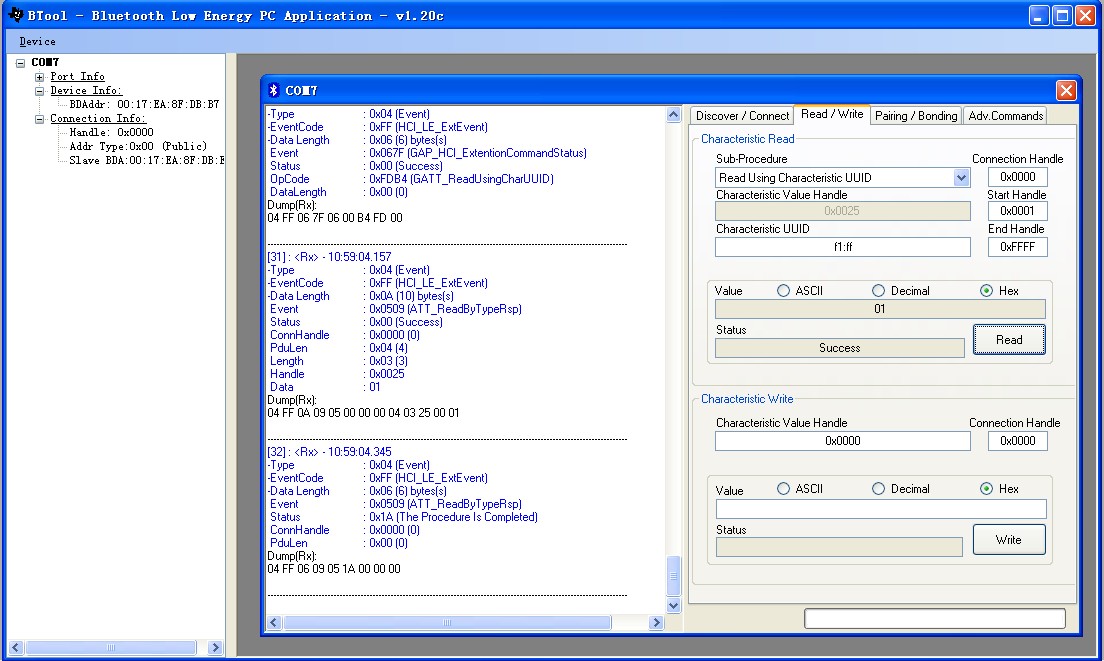Screen dimensions: 1104x661
Task: Click the Bluetooth icon in COM7 window title
Action: pyautogui.click(x=274, y=90)
